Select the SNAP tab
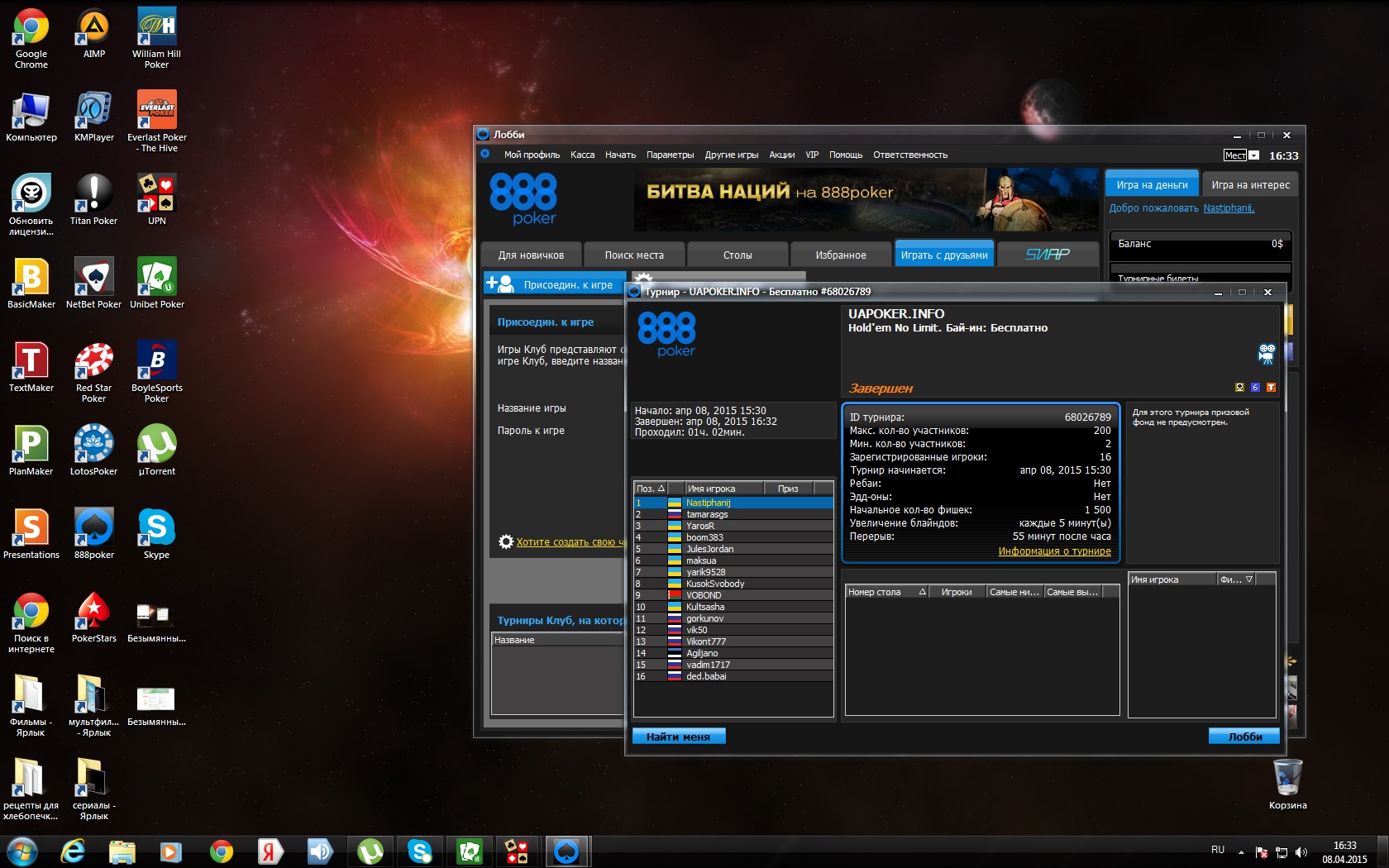 point(1048,255)
